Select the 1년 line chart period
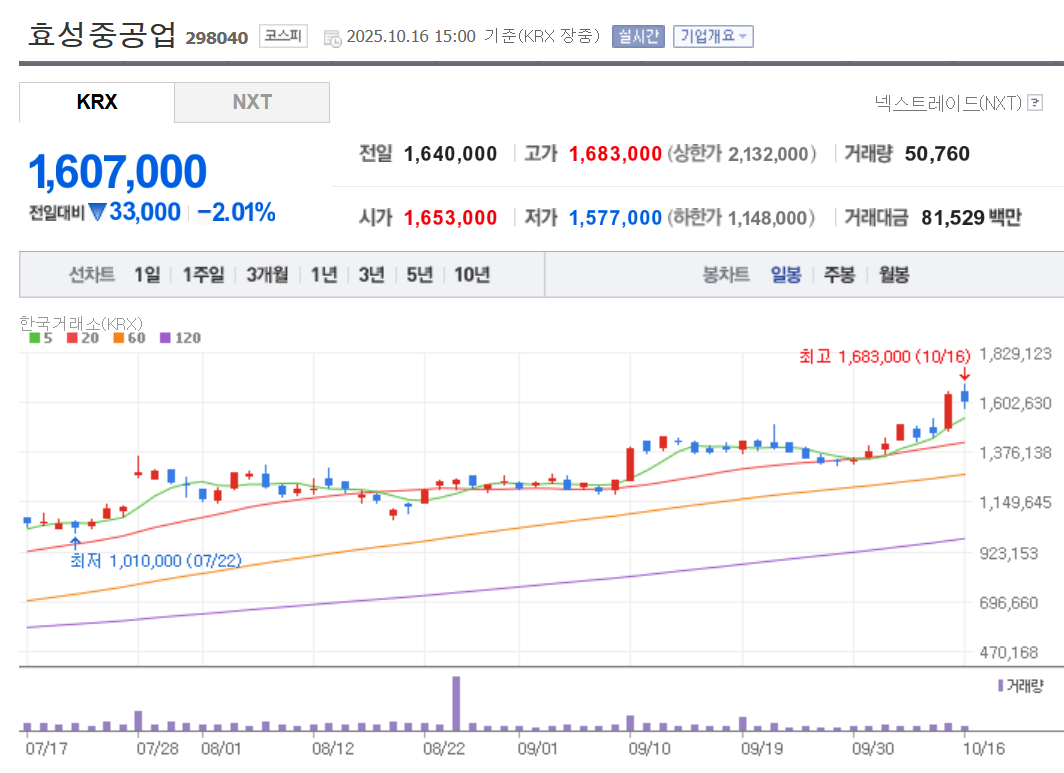Viewport: 1064px width, 773px height. tap(324, 275)
